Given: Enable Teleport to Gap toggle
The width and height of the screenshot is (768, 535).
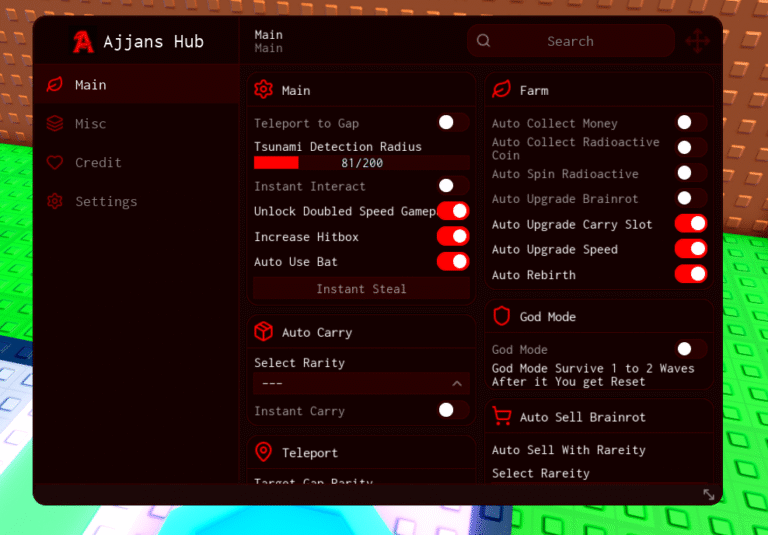Looking at the screenshot, I should pos(453,122).
